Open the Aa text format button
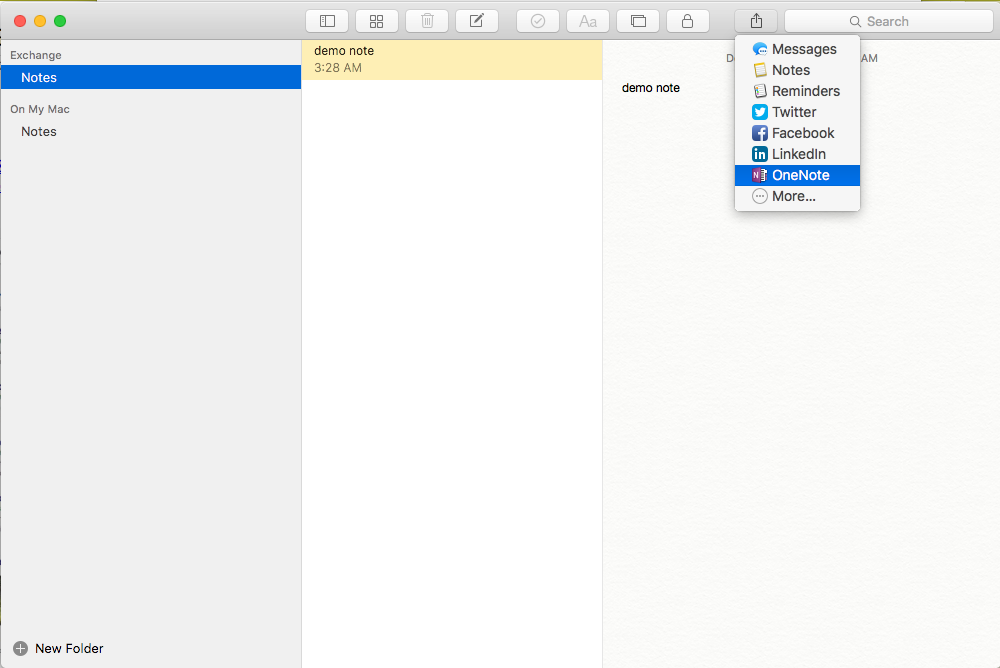Viewport: 1000px width, 668px height. coord(588,21)
